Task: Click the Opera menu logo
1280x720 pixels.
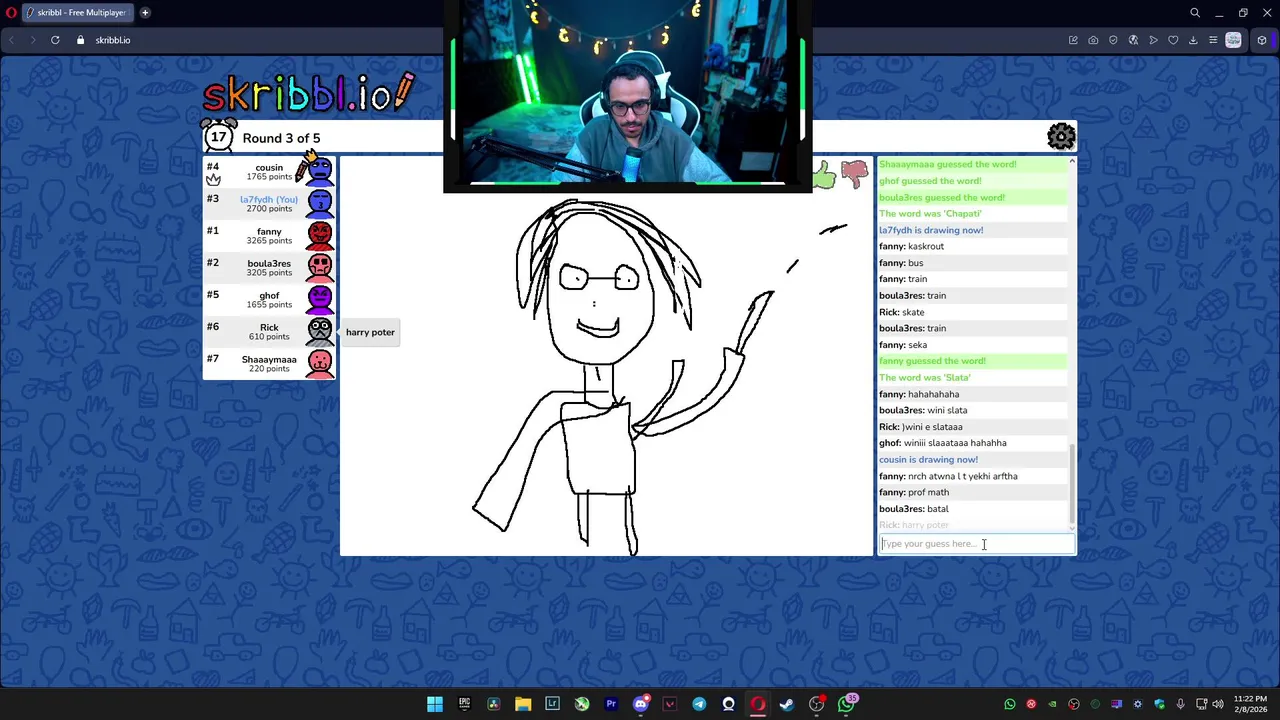Action: (x=11, y=13)
